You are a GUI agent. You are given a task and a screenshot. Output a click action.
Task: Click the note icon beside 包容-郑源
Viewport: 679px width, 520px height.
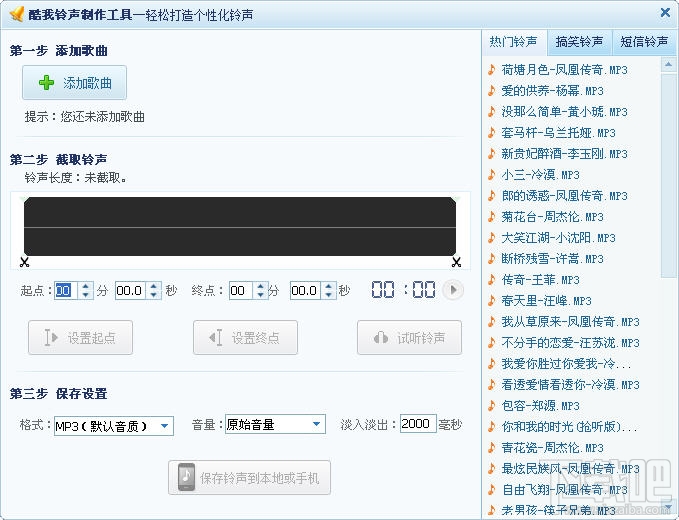pyautogui.click(x=491, y=406)
